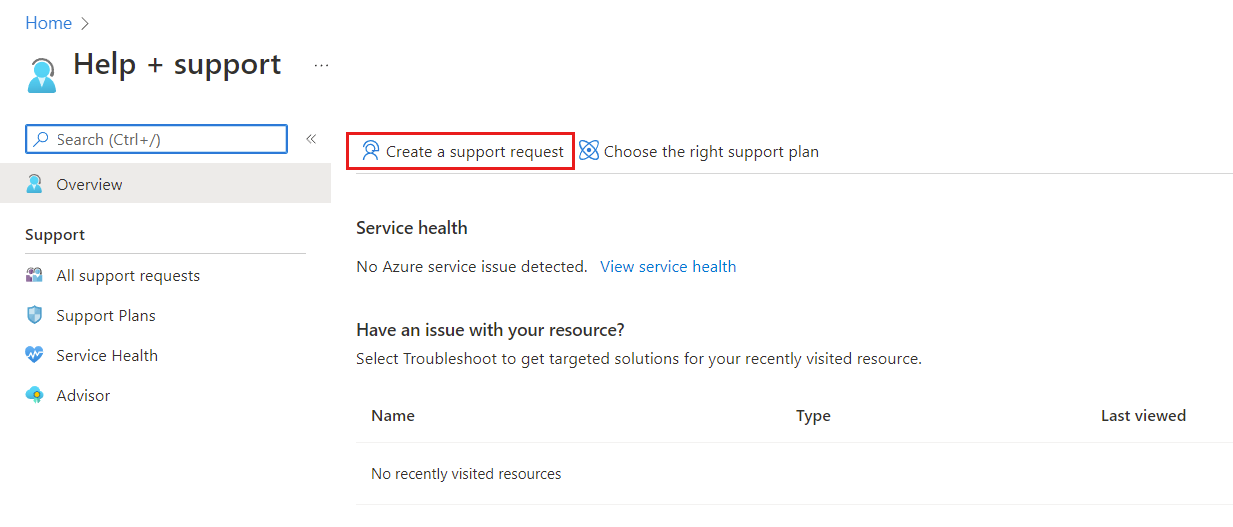Click the support plan atom icon
This screenshot has width=1233, height=527.
coord(589,151)
